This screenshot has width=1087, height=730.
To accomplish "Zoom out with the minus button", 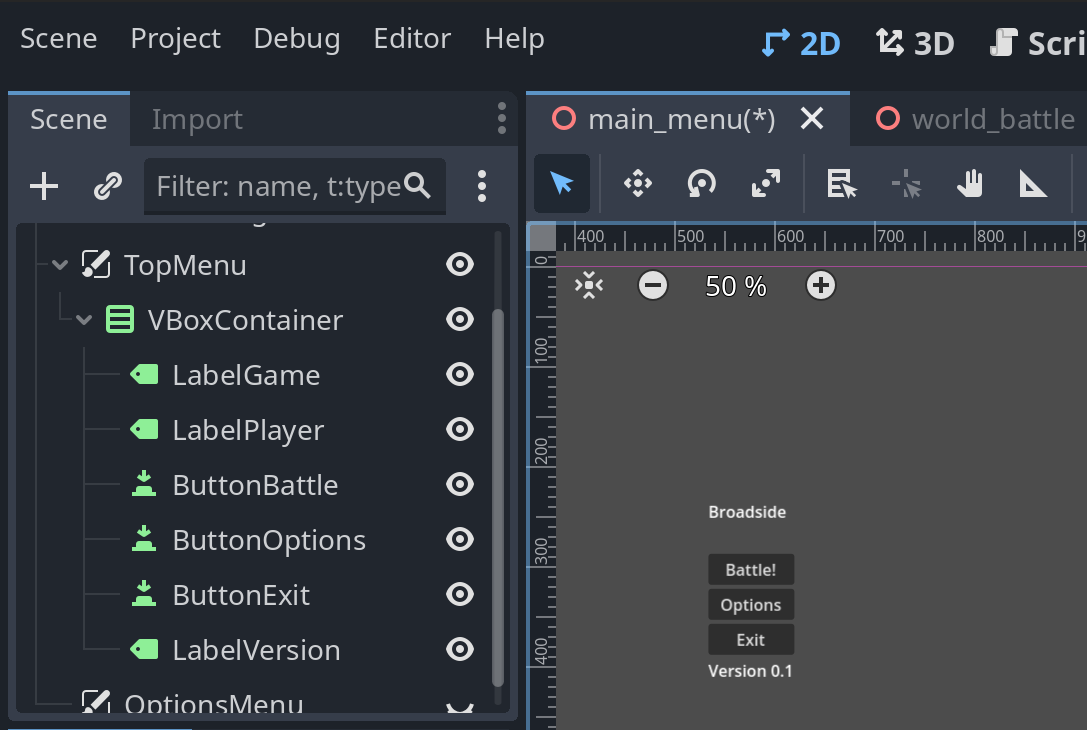I will click(x=652, y=286).
